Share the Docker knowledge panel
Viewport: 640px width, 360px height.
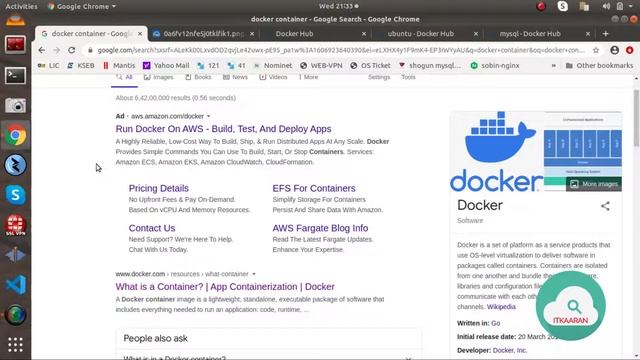605,206
